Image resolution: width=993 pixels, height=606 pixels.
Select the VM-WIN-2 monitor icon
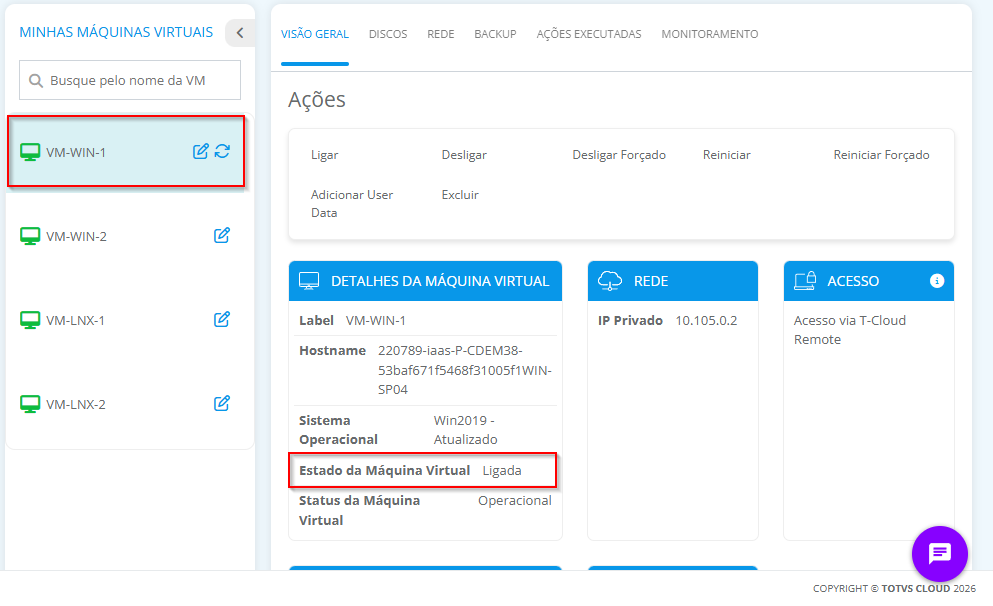pyautogui.click(x=30, y=236)
